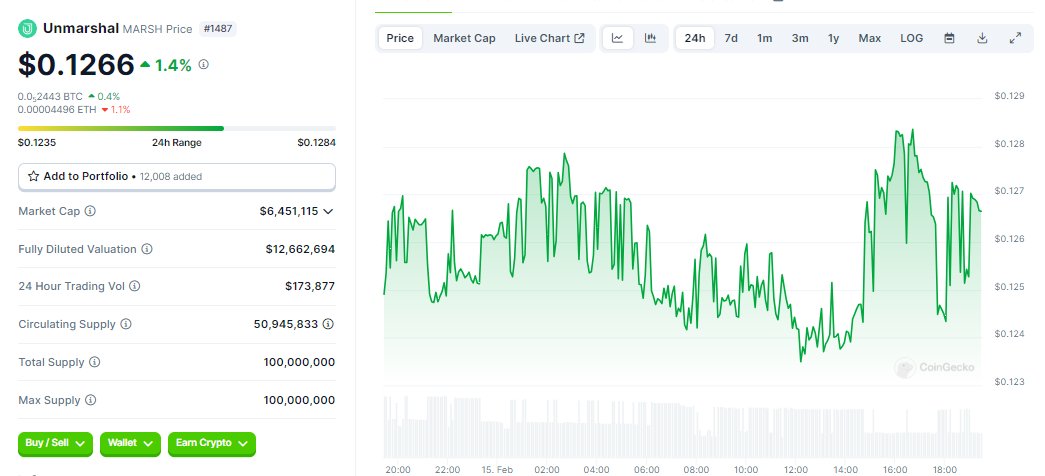Click the $0.1266 price text

tap(76, 65)
